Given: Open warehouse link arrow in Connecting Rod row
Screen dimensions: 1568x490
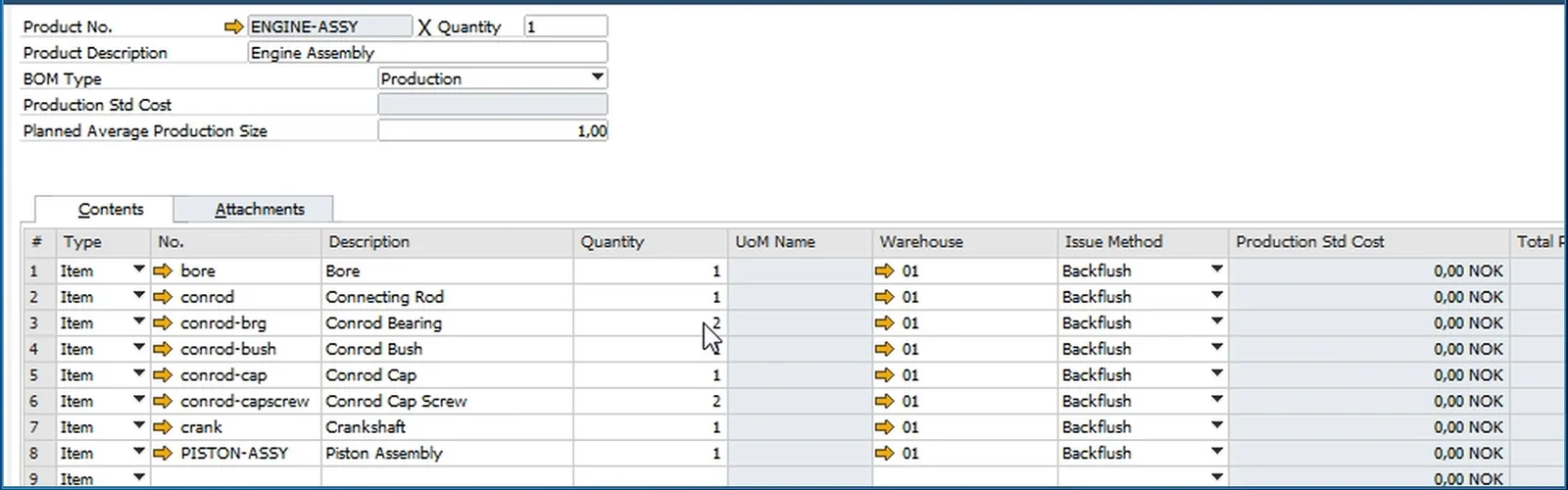Looking at the screenshot, I should pyautogui.click(x=885, y=297).
